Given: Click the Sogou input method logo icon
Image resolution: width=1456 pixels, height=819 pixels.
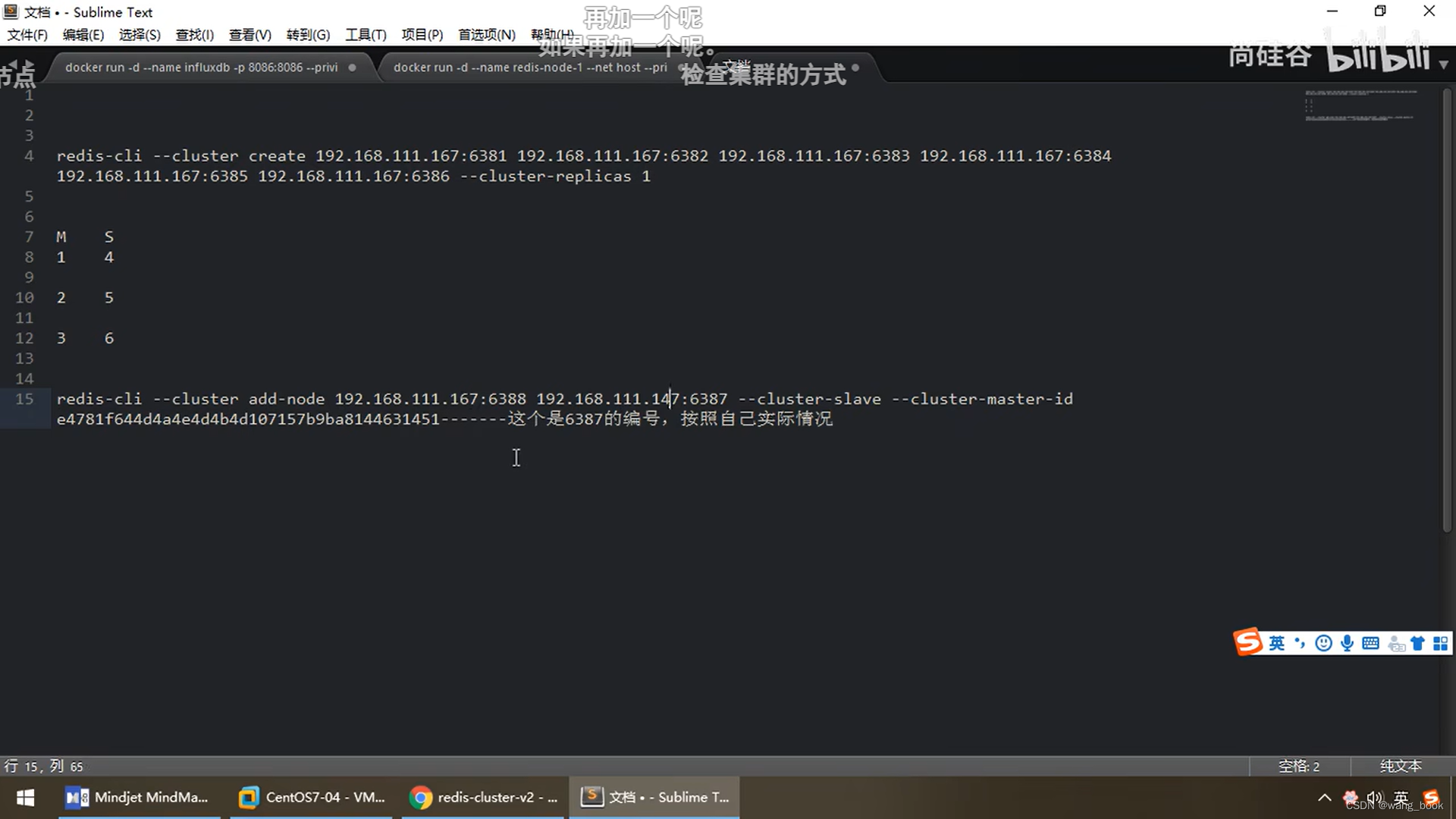Looking at the screenshot, I should 1248,642.
